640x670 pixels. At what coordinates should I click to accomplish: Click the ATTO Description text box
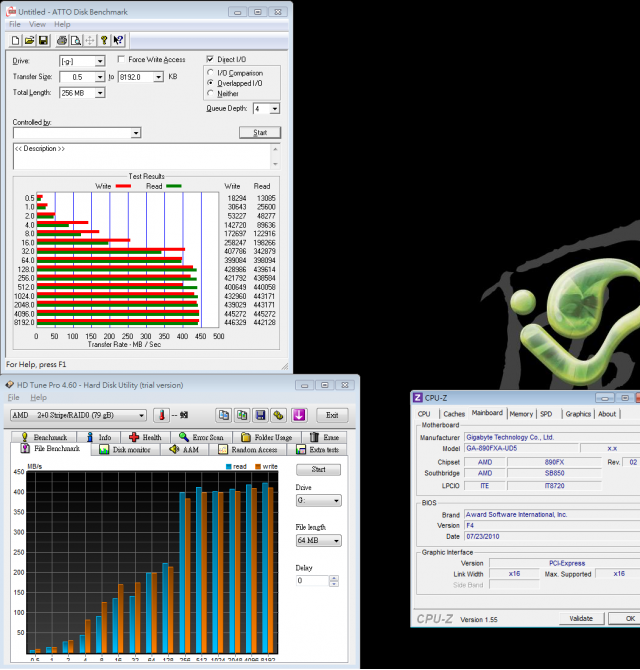tap(142, 156)
